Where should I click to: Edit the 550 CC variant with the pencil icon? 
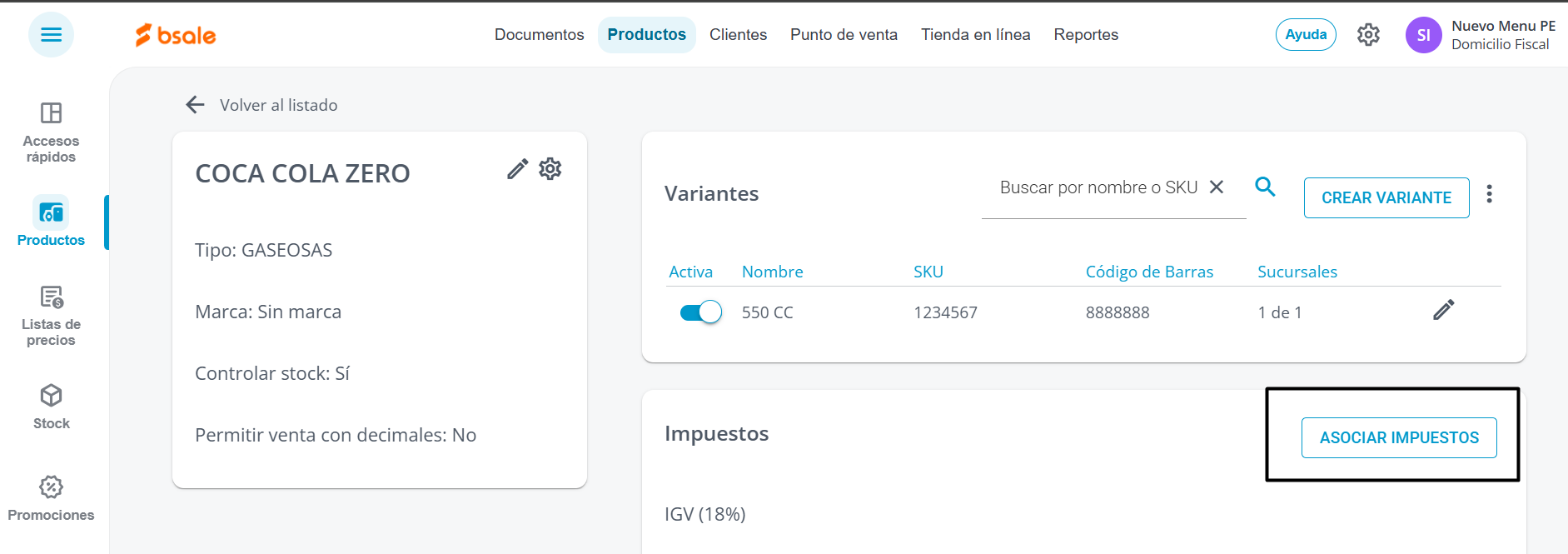[x=1444, y=310]
